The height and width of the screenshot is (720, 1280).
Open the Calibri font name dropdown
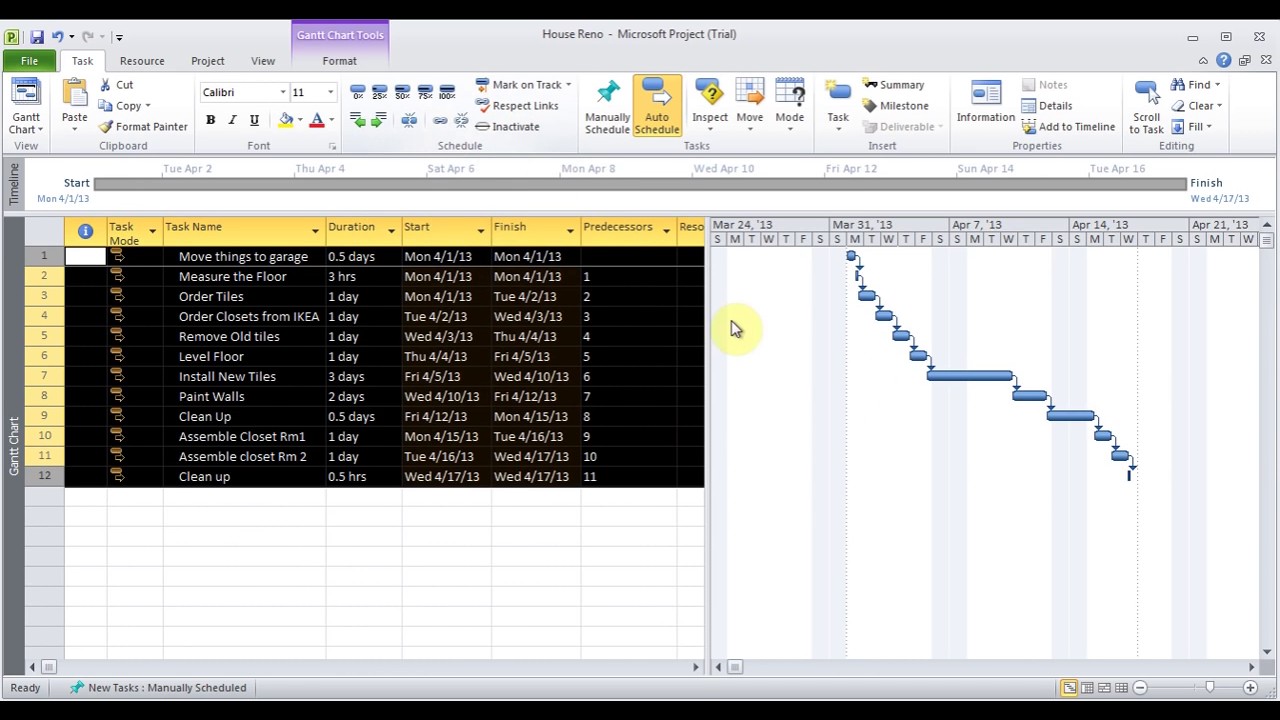[x=282, y=93]
